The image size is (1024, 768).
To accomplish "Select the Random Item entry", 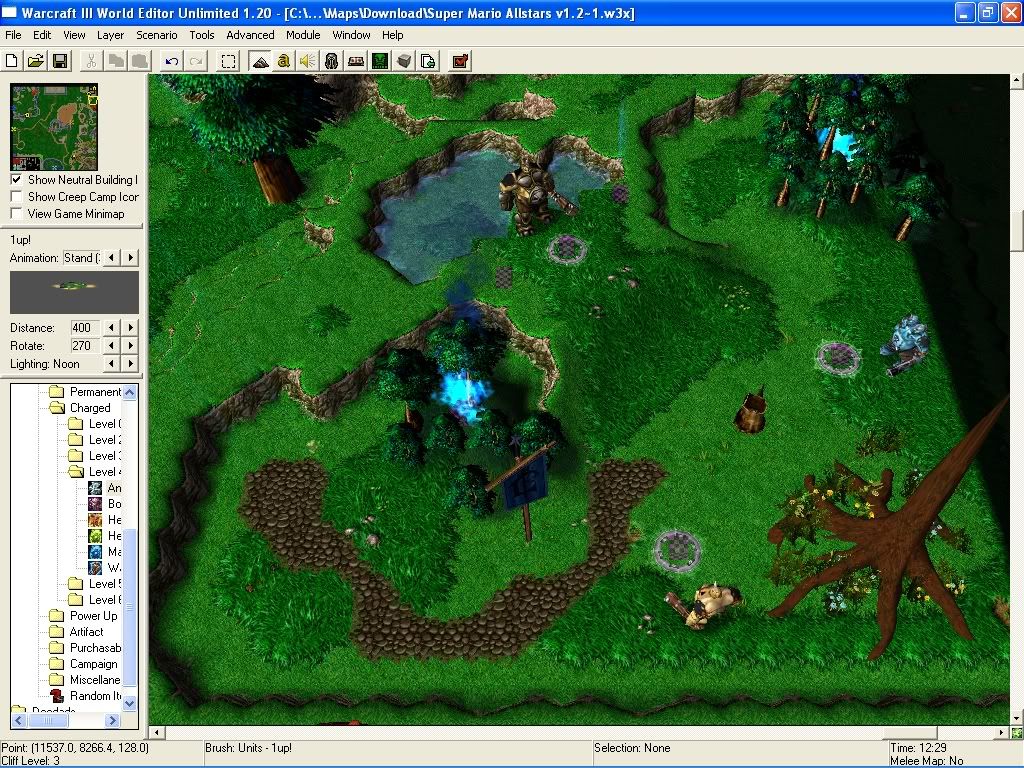I will pos(88,696).
